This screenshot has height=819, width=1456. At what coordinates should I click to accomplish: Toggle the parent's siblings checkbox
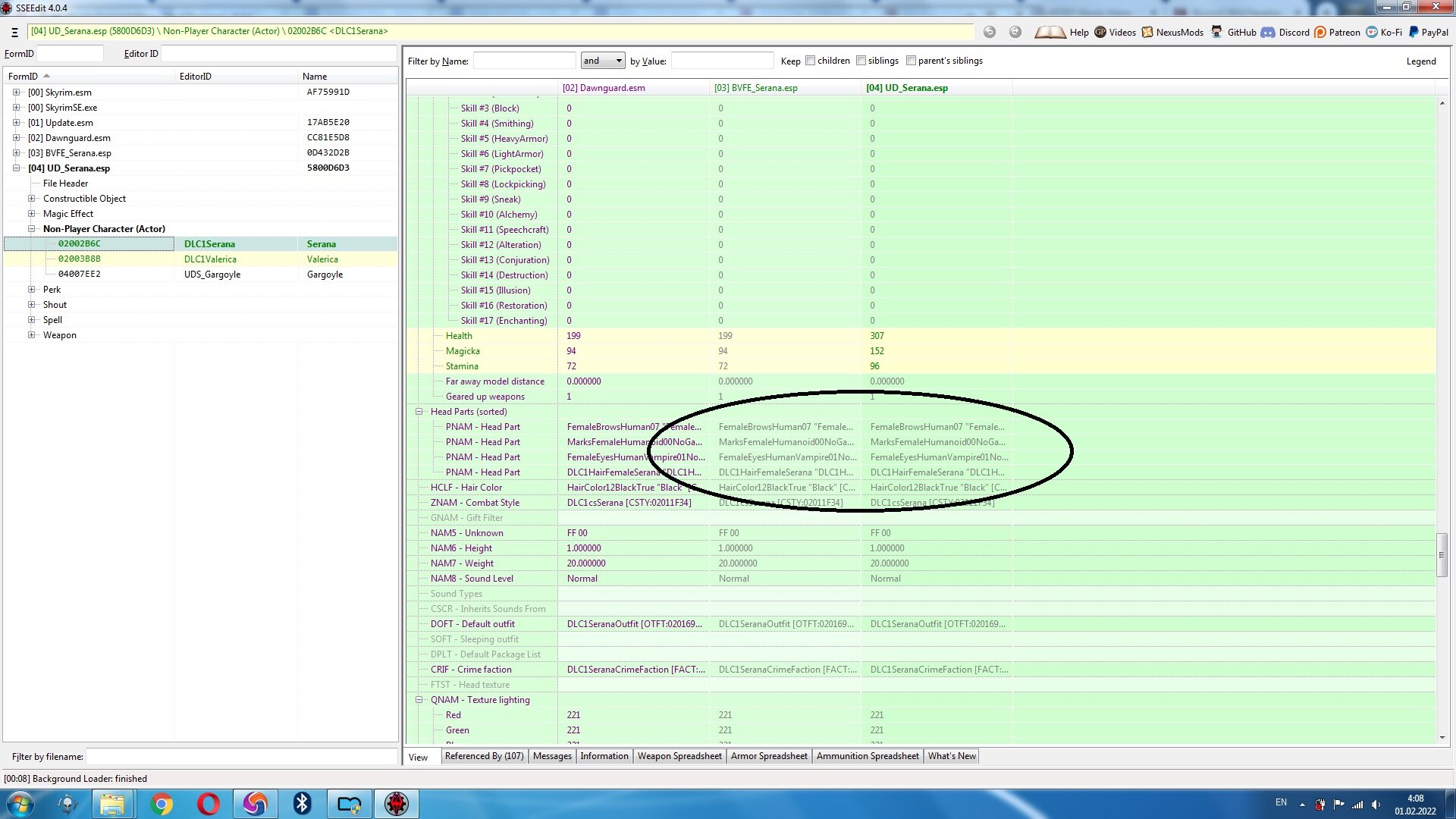click(911, 61)
